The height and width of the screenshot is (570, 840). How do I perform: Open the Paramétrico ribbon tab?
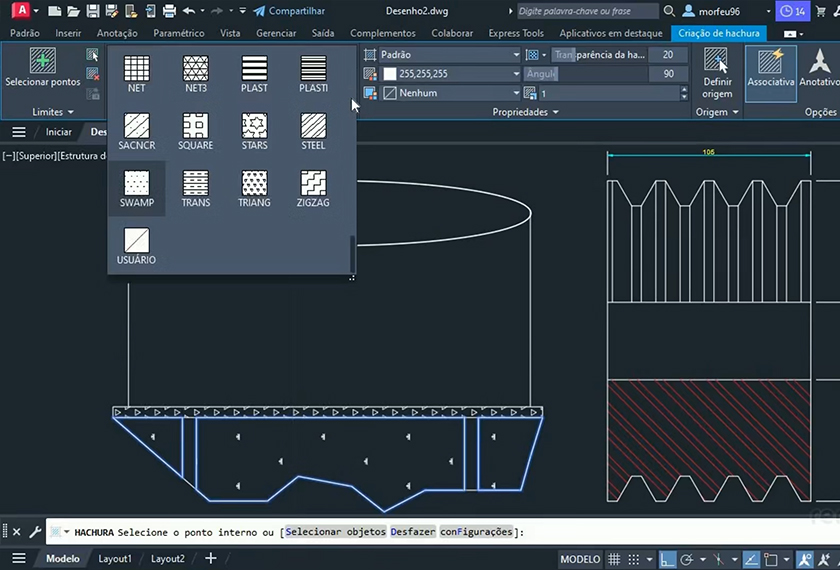click(178, 33)
